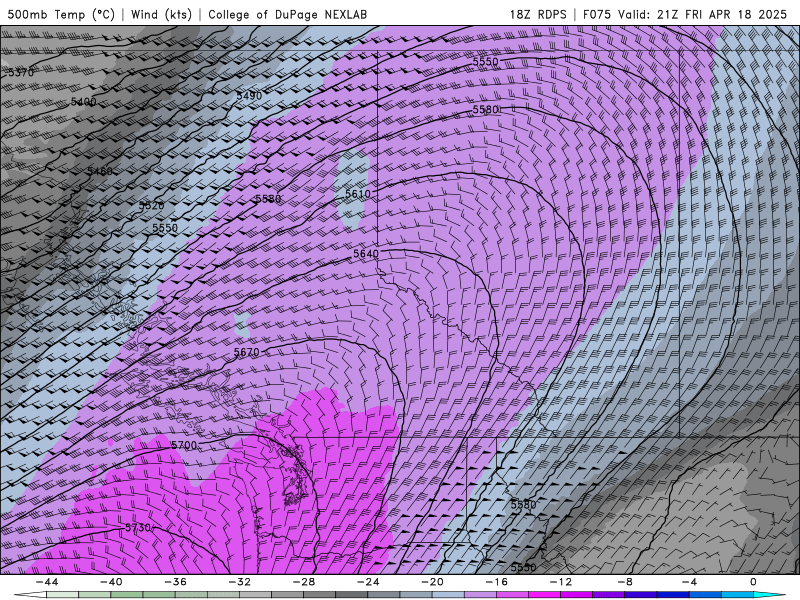The width and height of the screenshot is (800, 600).
Task: Select the 5700 height contour label
Action: pyautogui.click(x=184, y=445)
